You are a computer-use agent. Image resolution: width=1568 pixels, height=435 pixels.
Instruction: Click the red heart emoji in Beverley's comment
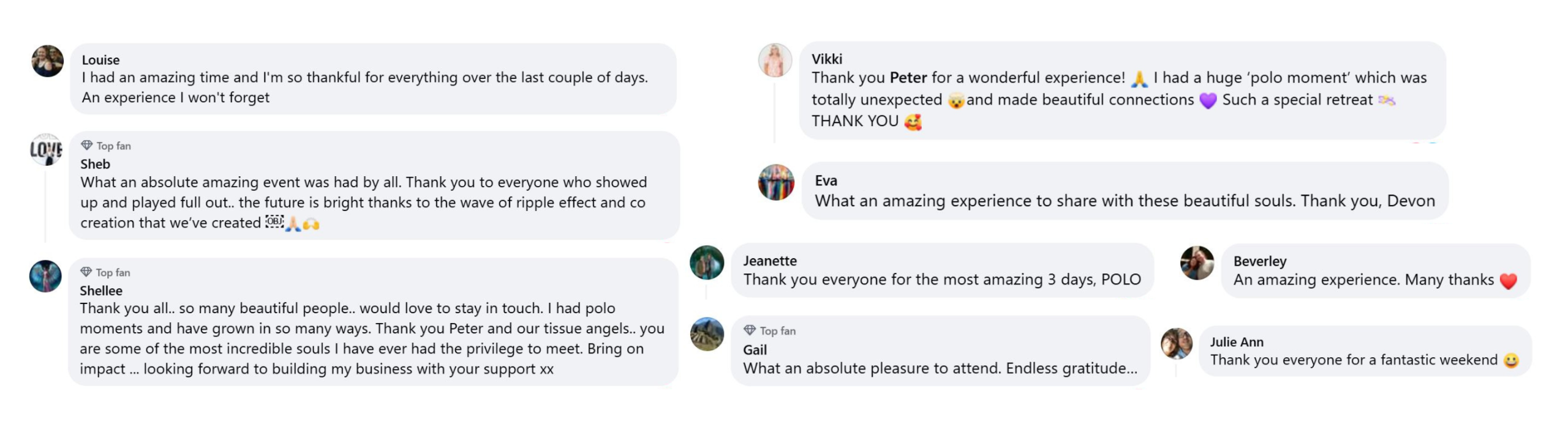[x=1508, y=281]
